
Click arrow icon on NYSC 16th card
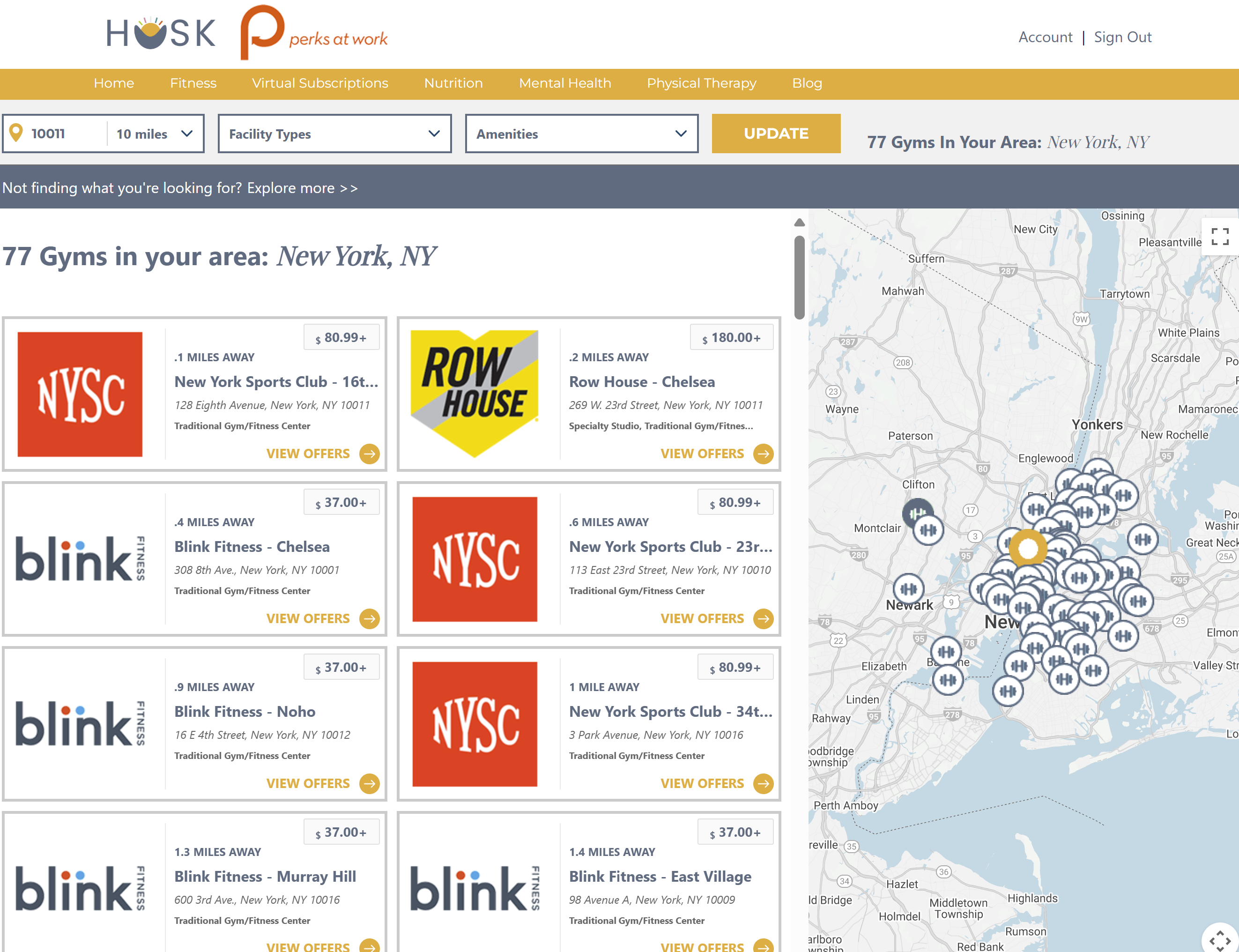[370, 454]
